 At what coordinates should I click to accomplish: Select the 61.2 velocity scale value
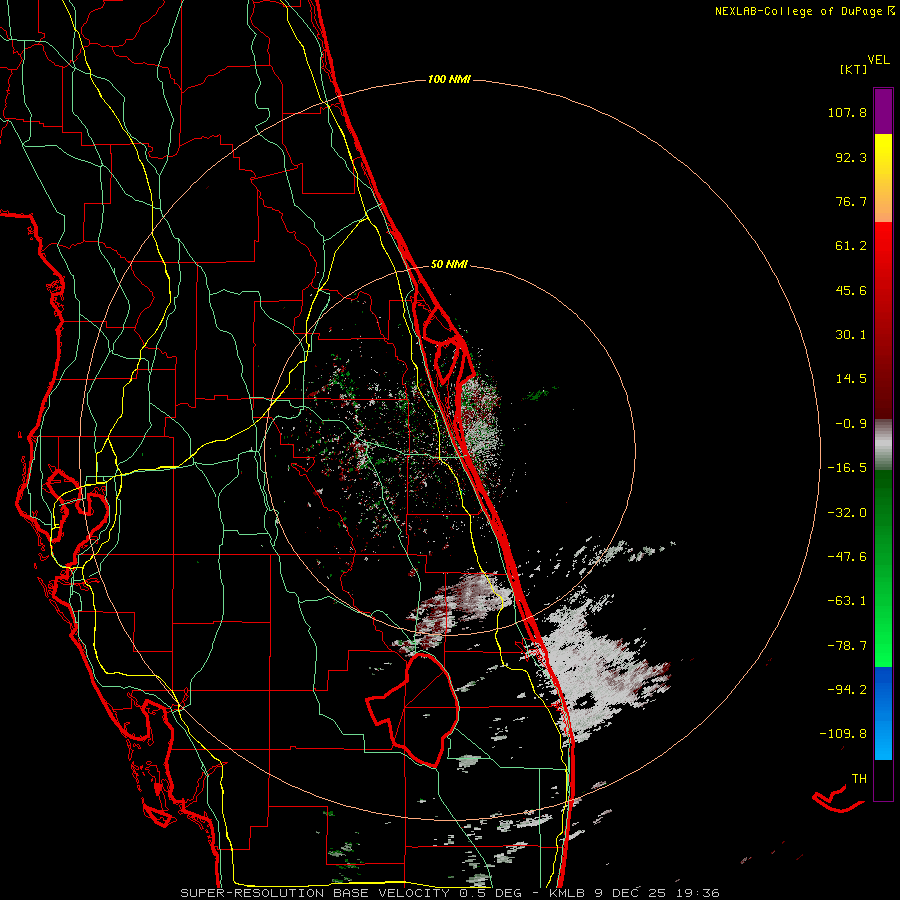(x=851, y=246)
